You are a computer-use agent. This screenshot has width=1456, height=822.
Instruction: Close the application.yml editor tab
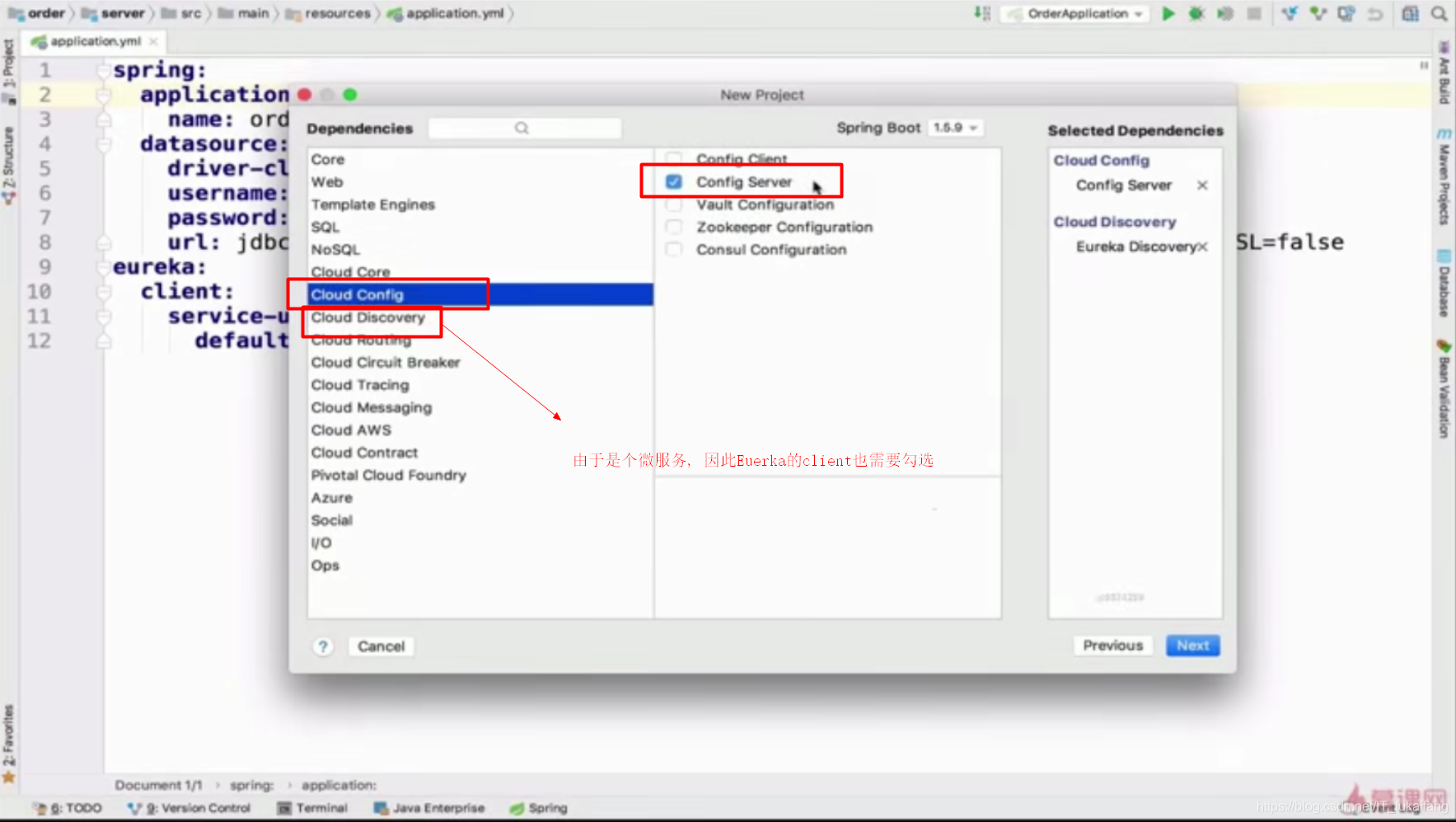[x=153, y=41]
